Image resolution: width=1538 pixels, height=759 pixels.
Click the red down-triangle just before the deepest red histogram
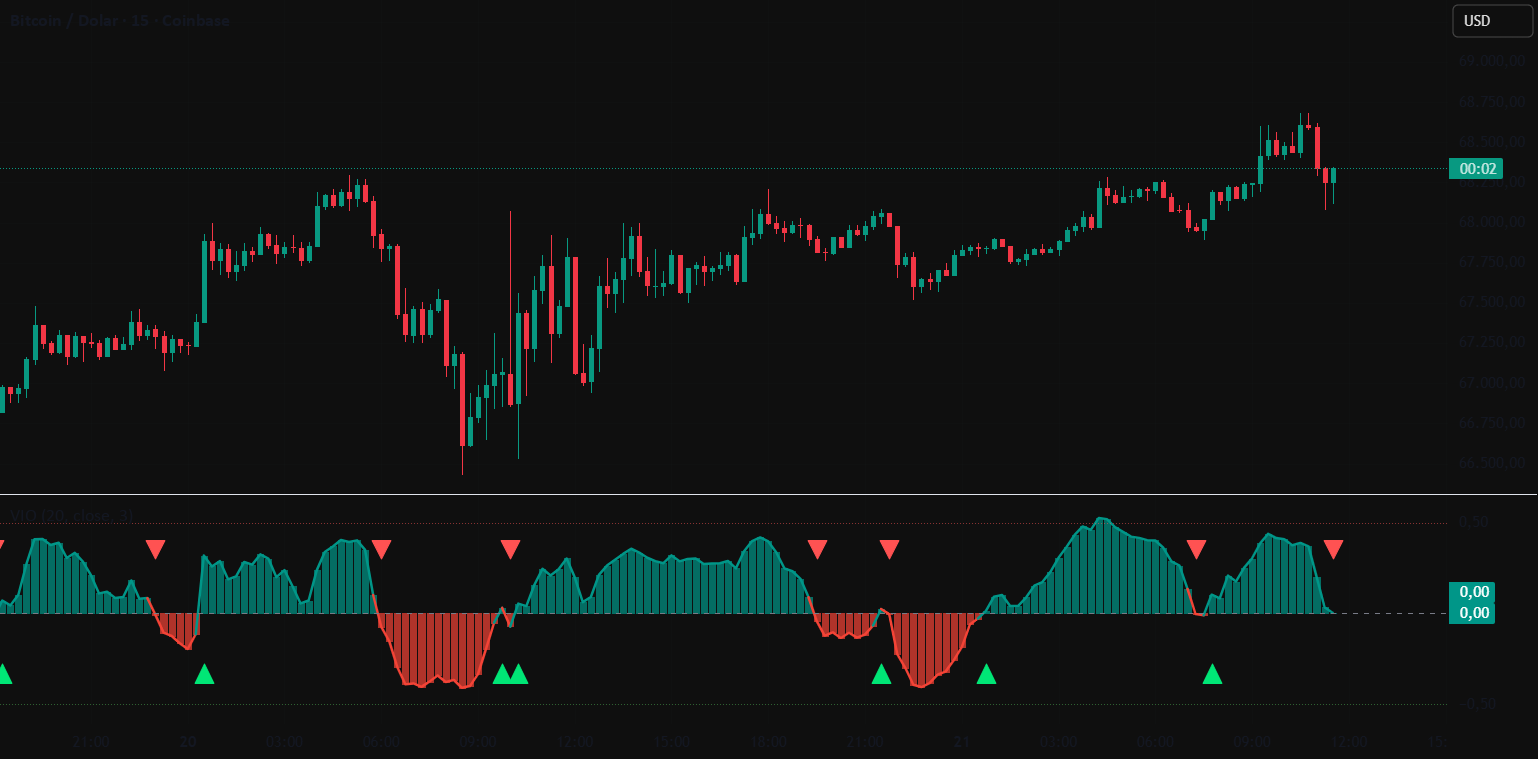pos(381,549)
